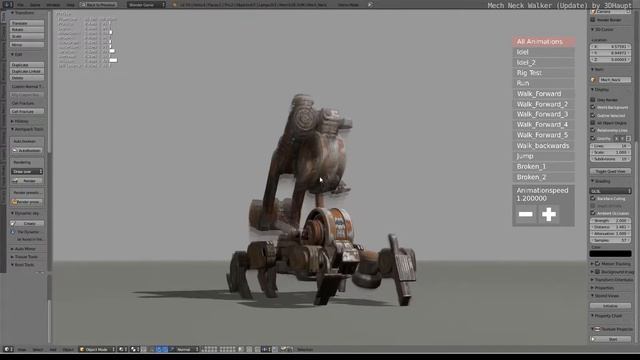Click the grid Lines value field
640x360 pixels.
(x=611, y=146)
